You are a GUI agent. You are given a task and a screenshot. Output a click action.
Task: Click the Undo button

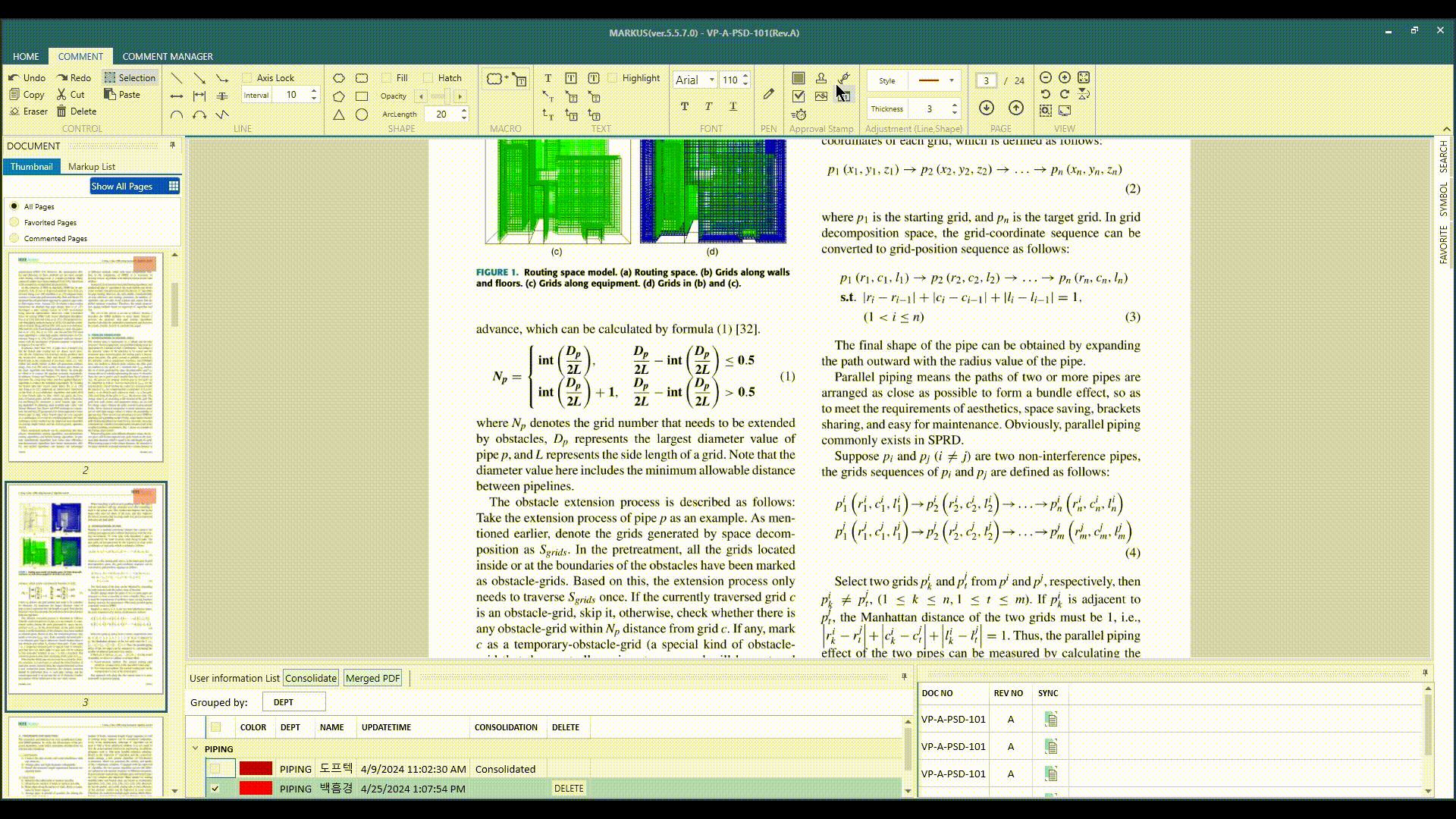click(27, 77)
